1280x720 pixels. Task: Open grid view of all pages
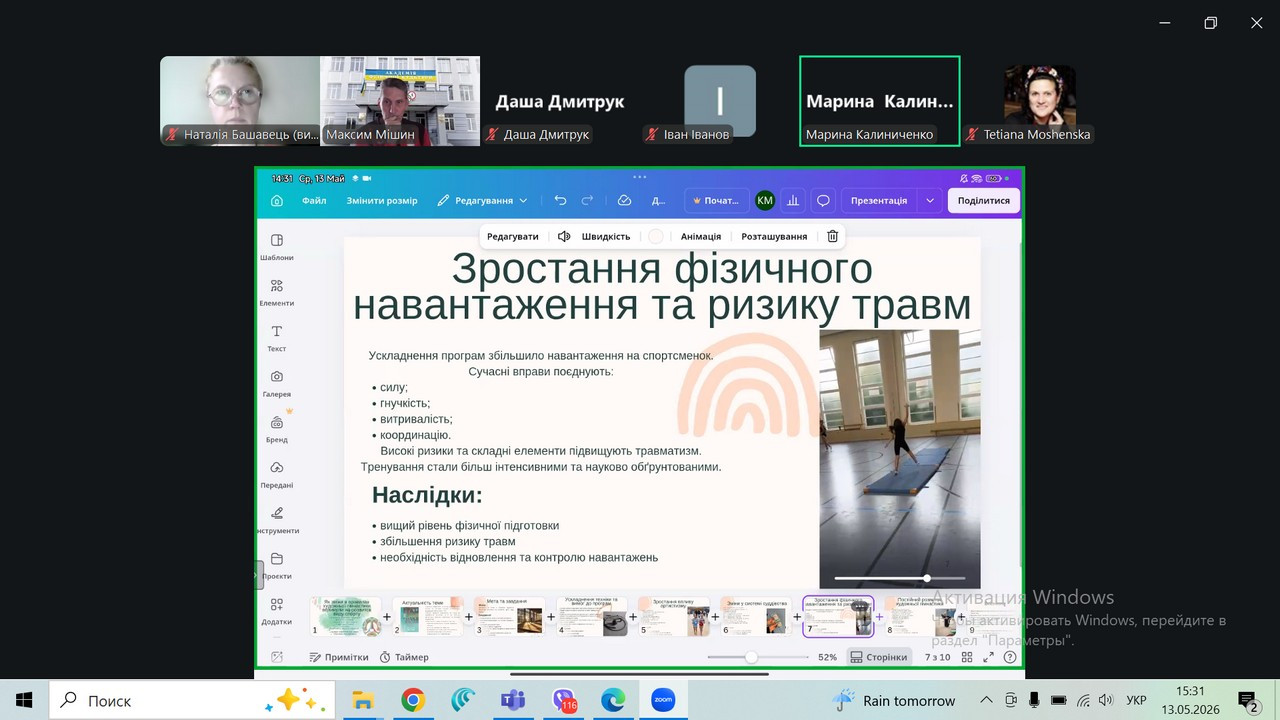coord(967,657)
